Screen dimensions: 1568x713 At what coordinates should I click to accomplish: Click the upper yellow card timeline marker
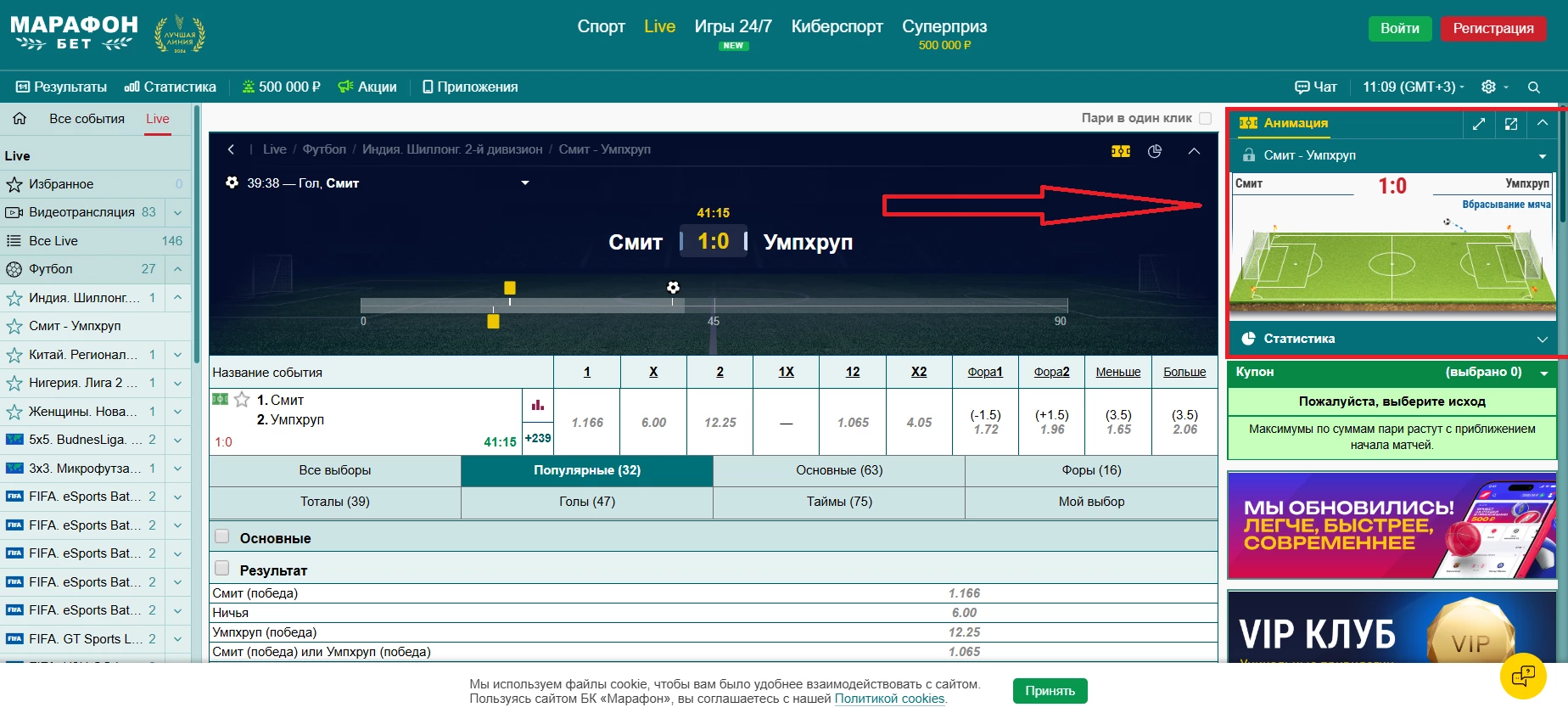click(510, 288)
